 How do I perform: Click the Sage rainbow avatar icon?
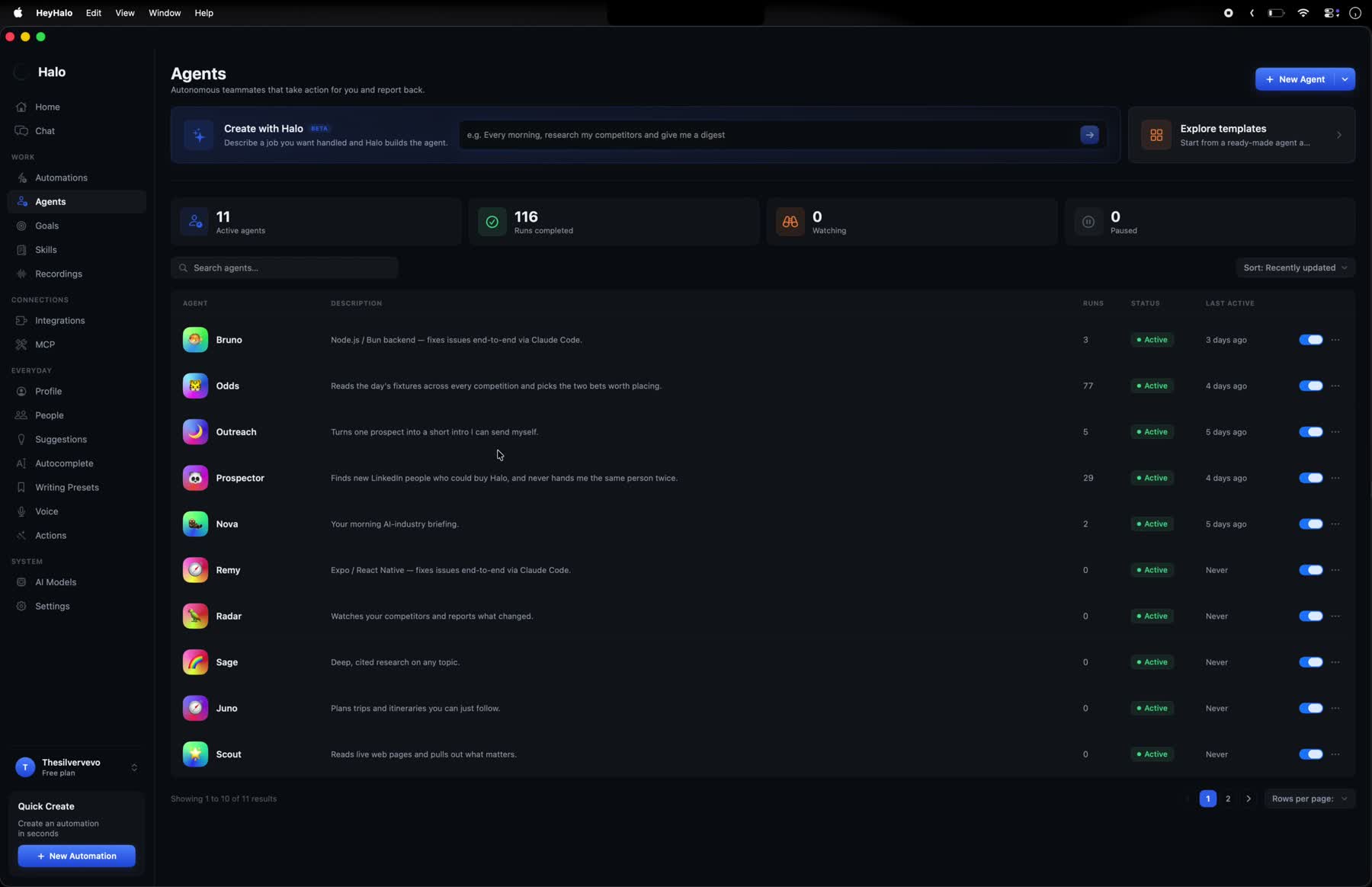click(195, 662)
